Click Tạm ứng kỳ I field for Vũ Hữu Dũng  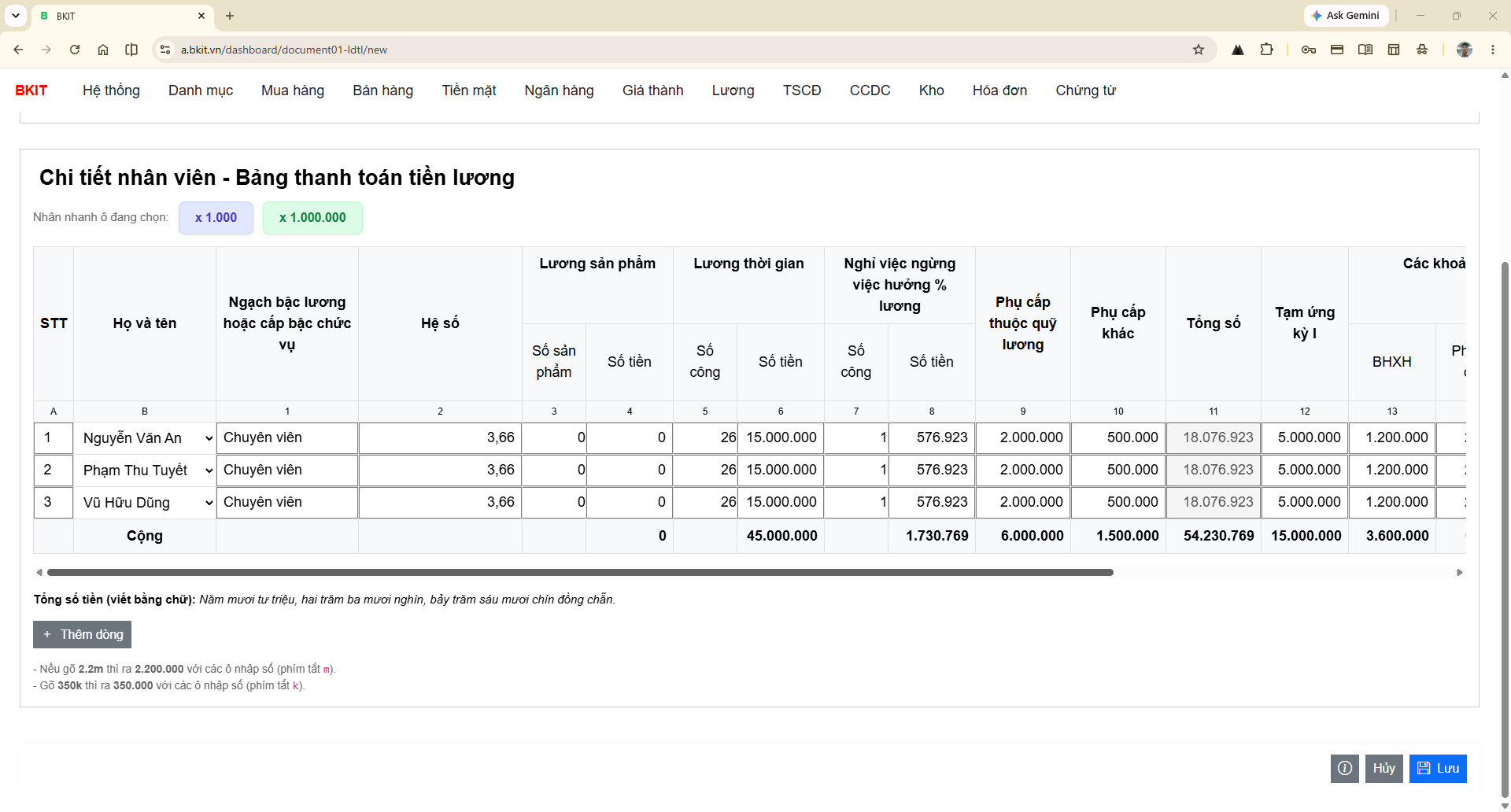[1305, 503]
